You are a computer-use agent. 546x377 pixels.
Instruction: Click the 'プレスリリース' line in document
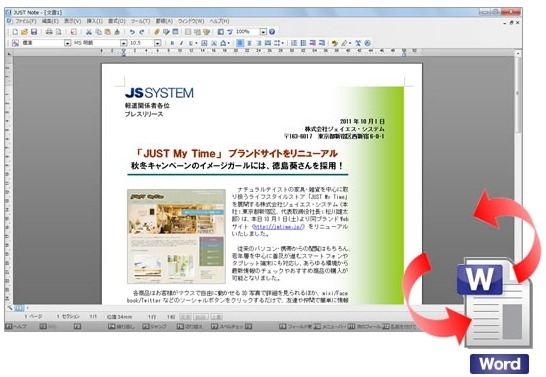(x=144, y=114)
